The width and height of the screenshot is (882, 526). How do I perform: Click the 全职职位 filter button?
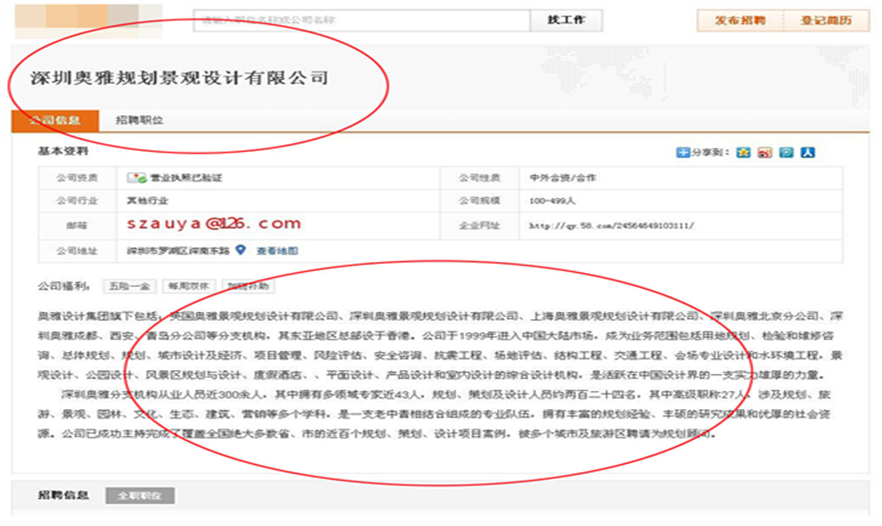pos(140,495)
